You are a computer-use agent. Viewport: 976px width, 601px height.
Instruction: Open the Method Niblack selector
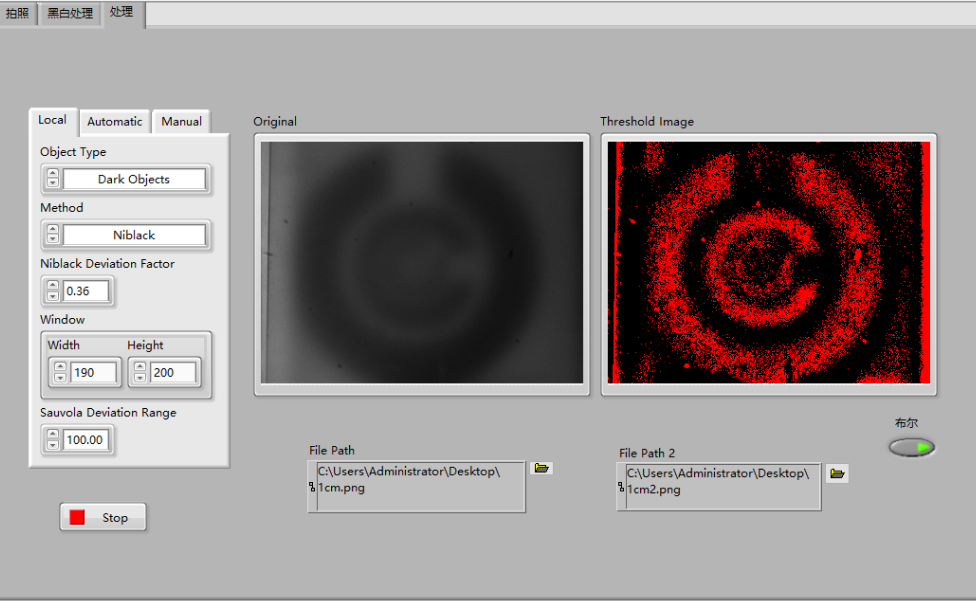tap(134, 235)
